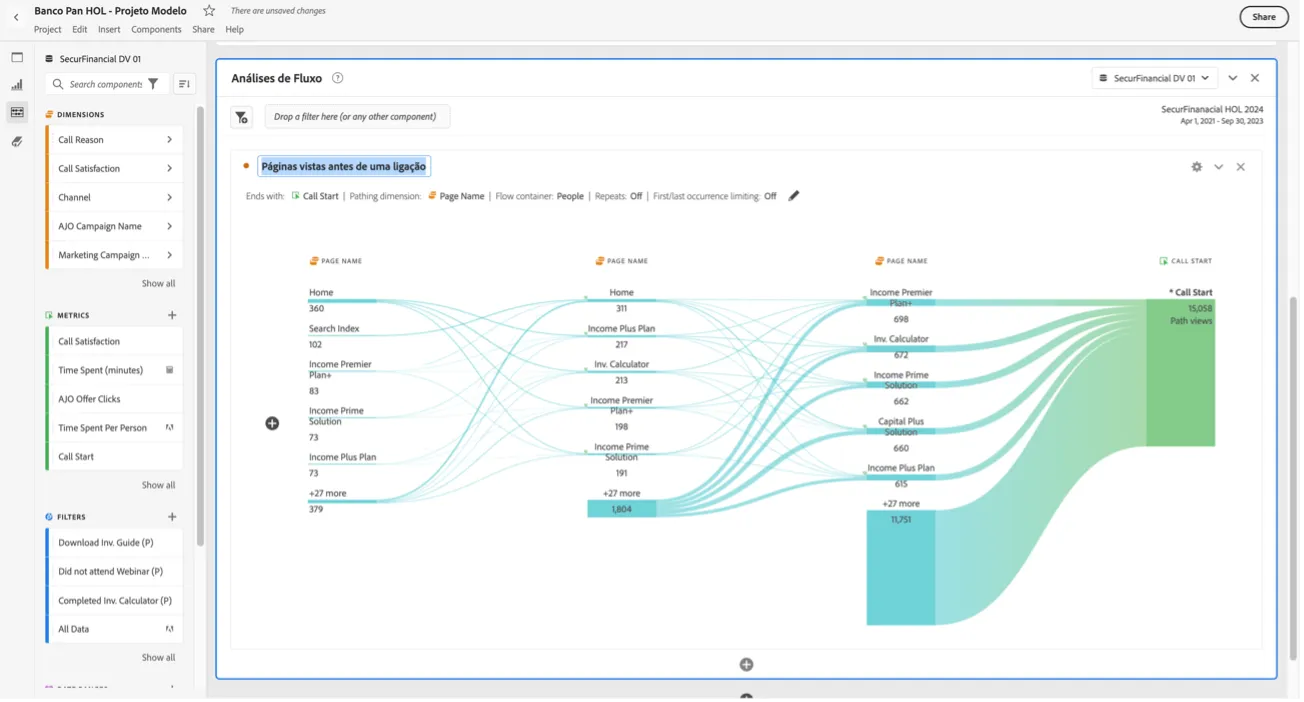This screenshot has width=1304, height=702.
Task: Open the SecurFinancial DV 01 data view dropdown
Action: point(1154,78)
